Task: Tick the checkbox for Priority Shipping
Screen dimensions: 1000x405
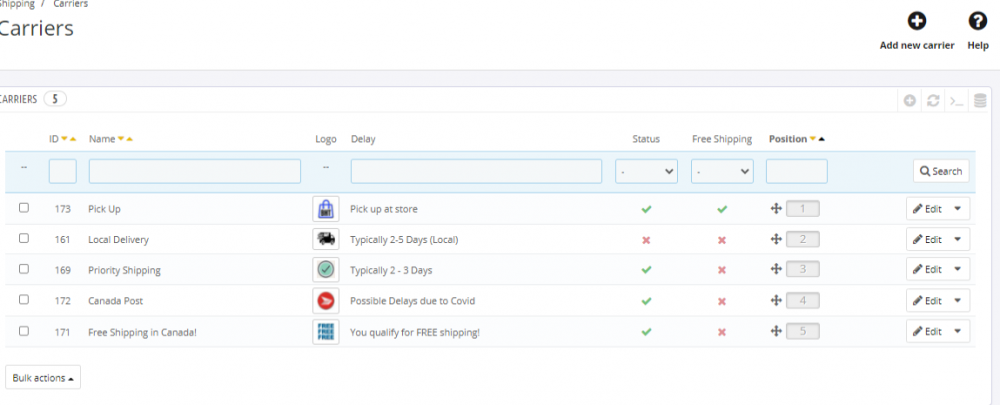Action: tap(24, 269)
